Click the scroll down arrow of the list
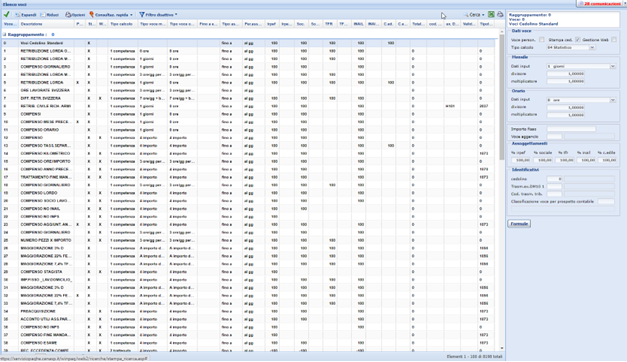 tap(502, 348)
